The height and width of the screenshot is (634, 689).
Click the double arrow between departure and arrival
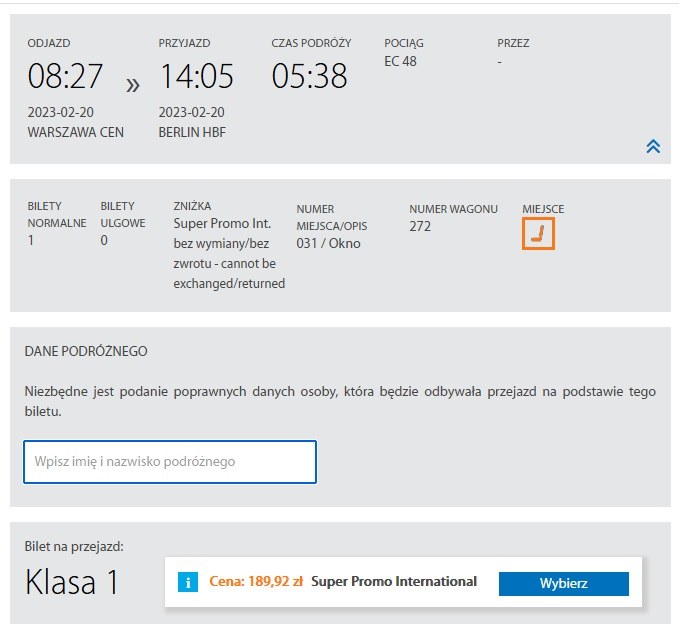131,85
